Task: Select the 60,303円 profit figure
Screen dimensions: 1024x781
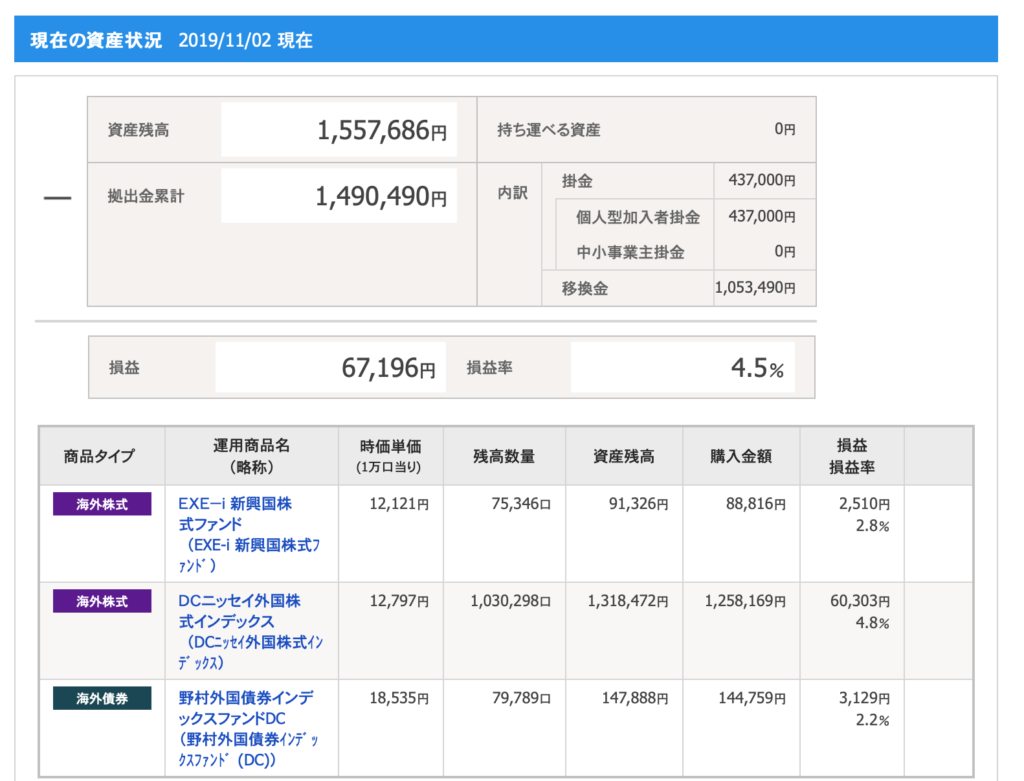Action: [x=860, y=601]
